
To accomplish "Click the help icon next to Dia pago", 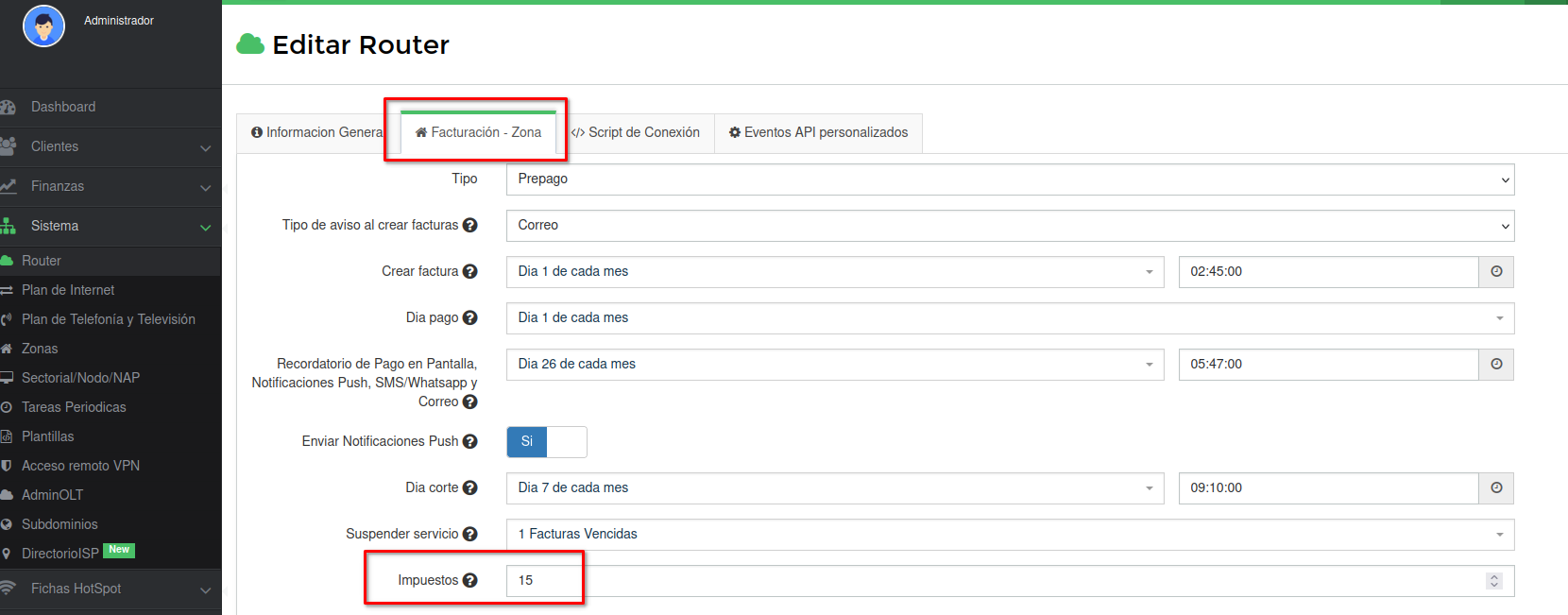I will coord(469,318).
